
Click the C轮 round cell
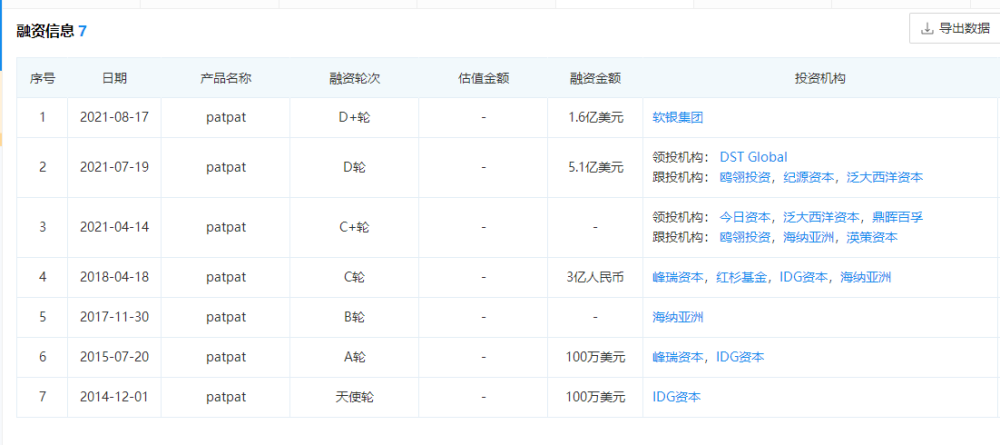355,277
